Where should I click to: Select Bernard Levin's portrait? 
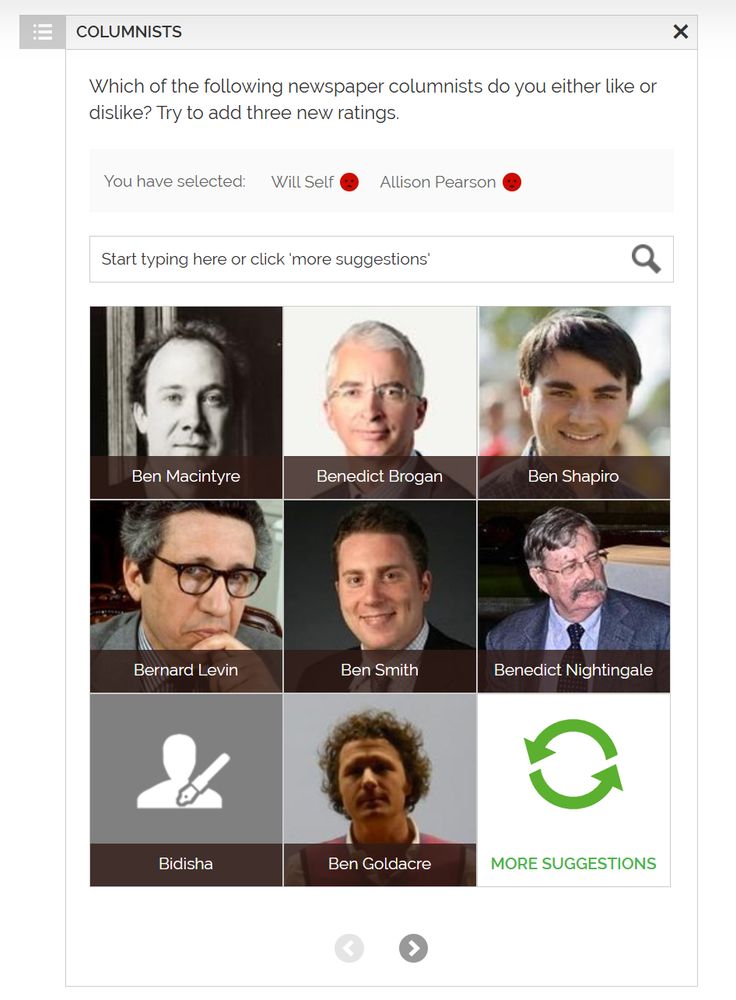(x=186, y=596)
